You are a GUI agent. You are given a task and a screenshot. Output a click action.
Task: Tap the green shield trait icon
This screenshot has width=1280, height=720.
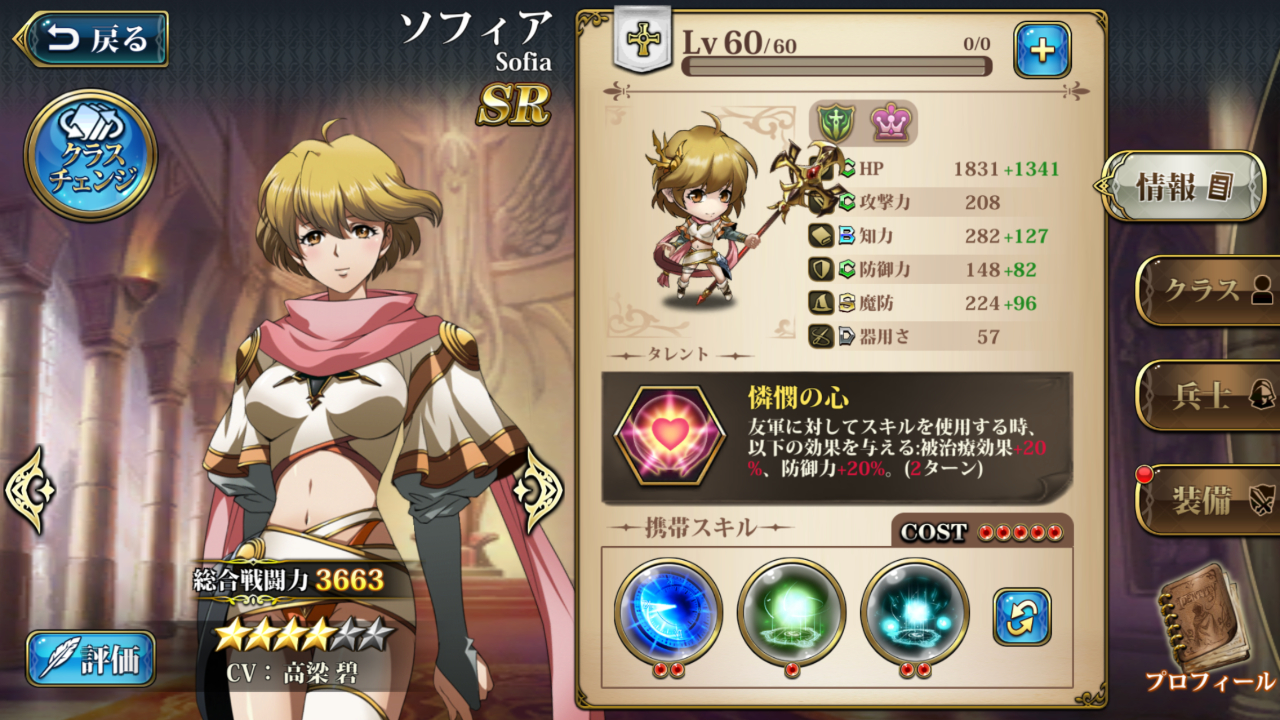[x=837, y=123]
